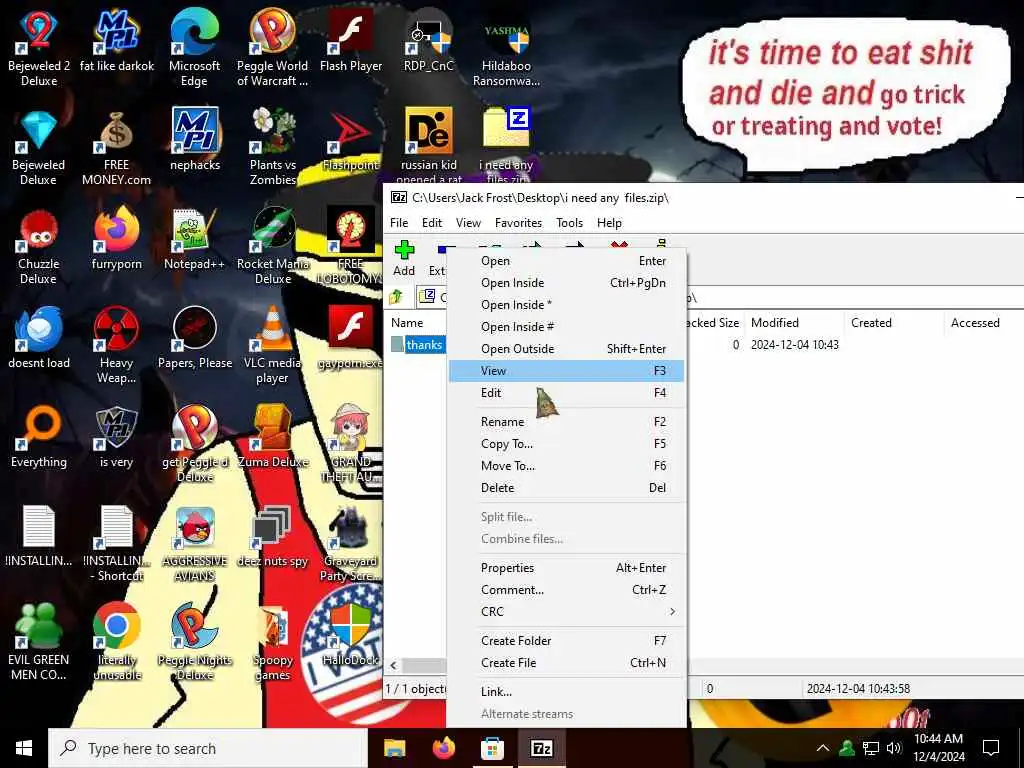Show hidden icons chevron in system tray
The height and width of the screenshot is (768, 1024).
pyautogui.click(x=823, y=748)
